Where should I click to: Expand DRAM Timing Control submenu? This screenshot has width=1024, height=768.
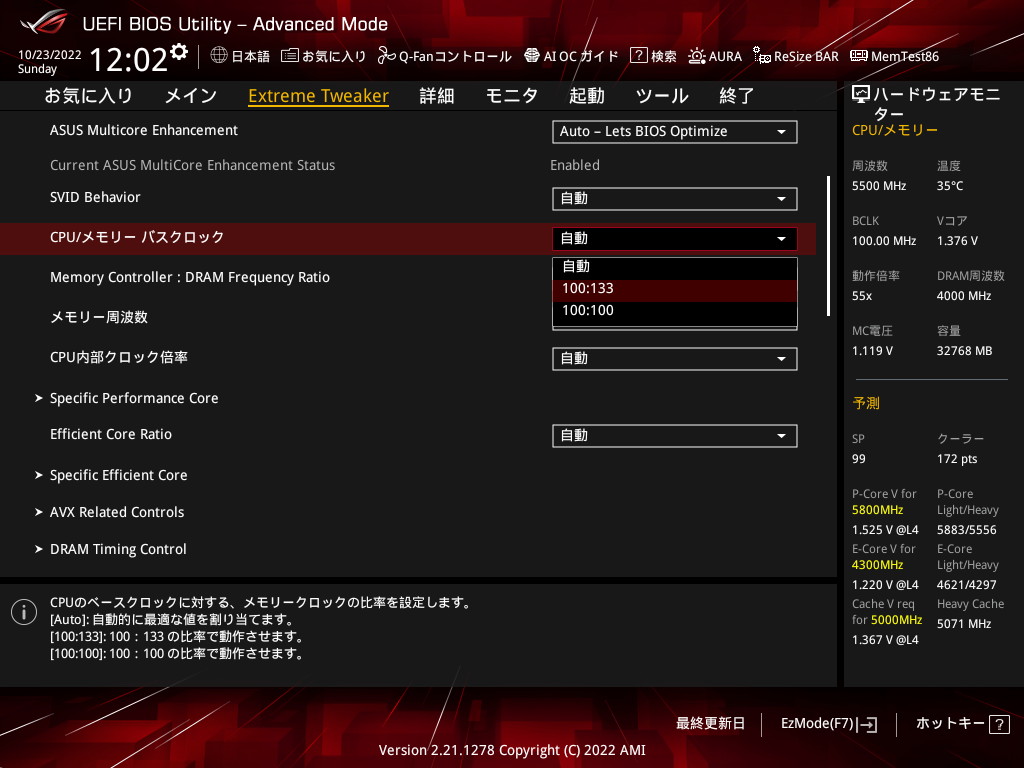point(118,549)
